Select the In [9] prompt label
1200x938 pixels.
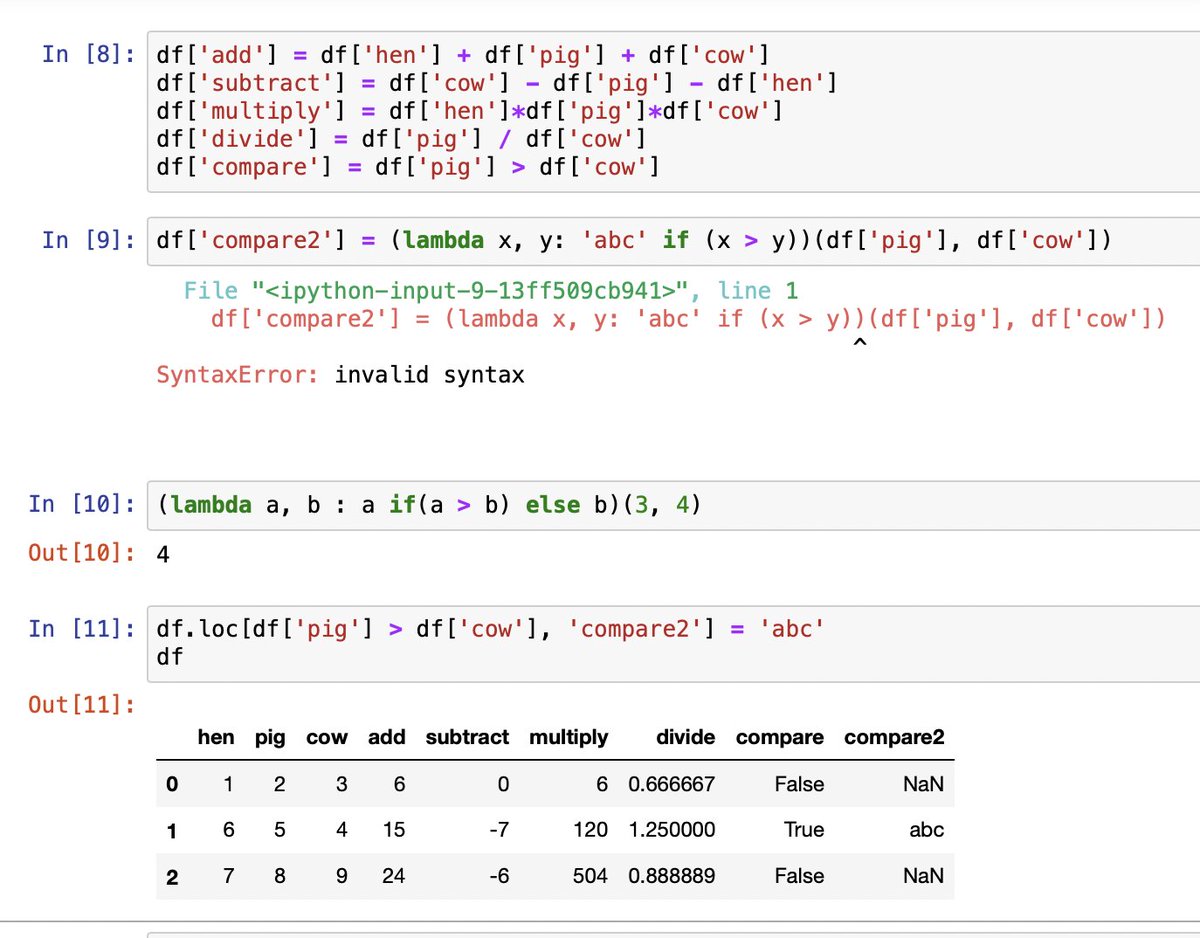91,240
